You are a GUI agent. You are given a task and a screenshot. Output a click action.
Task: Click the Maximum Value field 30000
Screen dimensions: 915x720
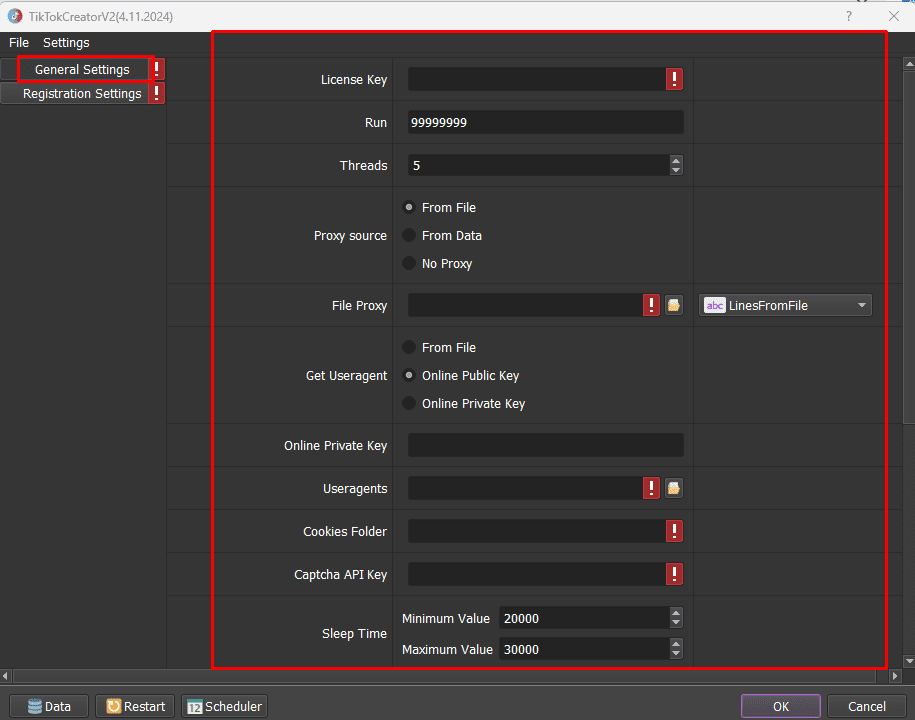click(x=585, y=649)
